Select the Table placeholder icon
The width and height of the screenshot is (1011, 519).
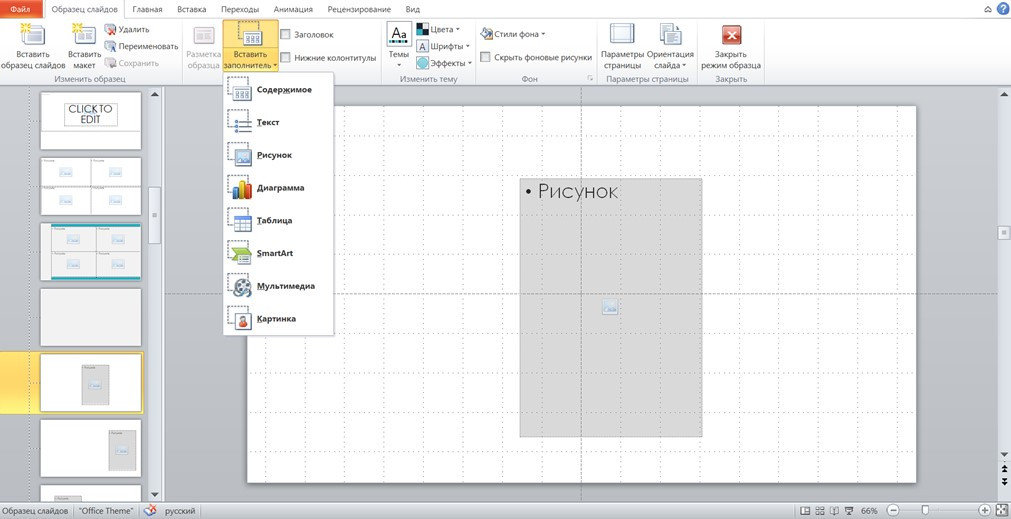[x=240, y=220]
